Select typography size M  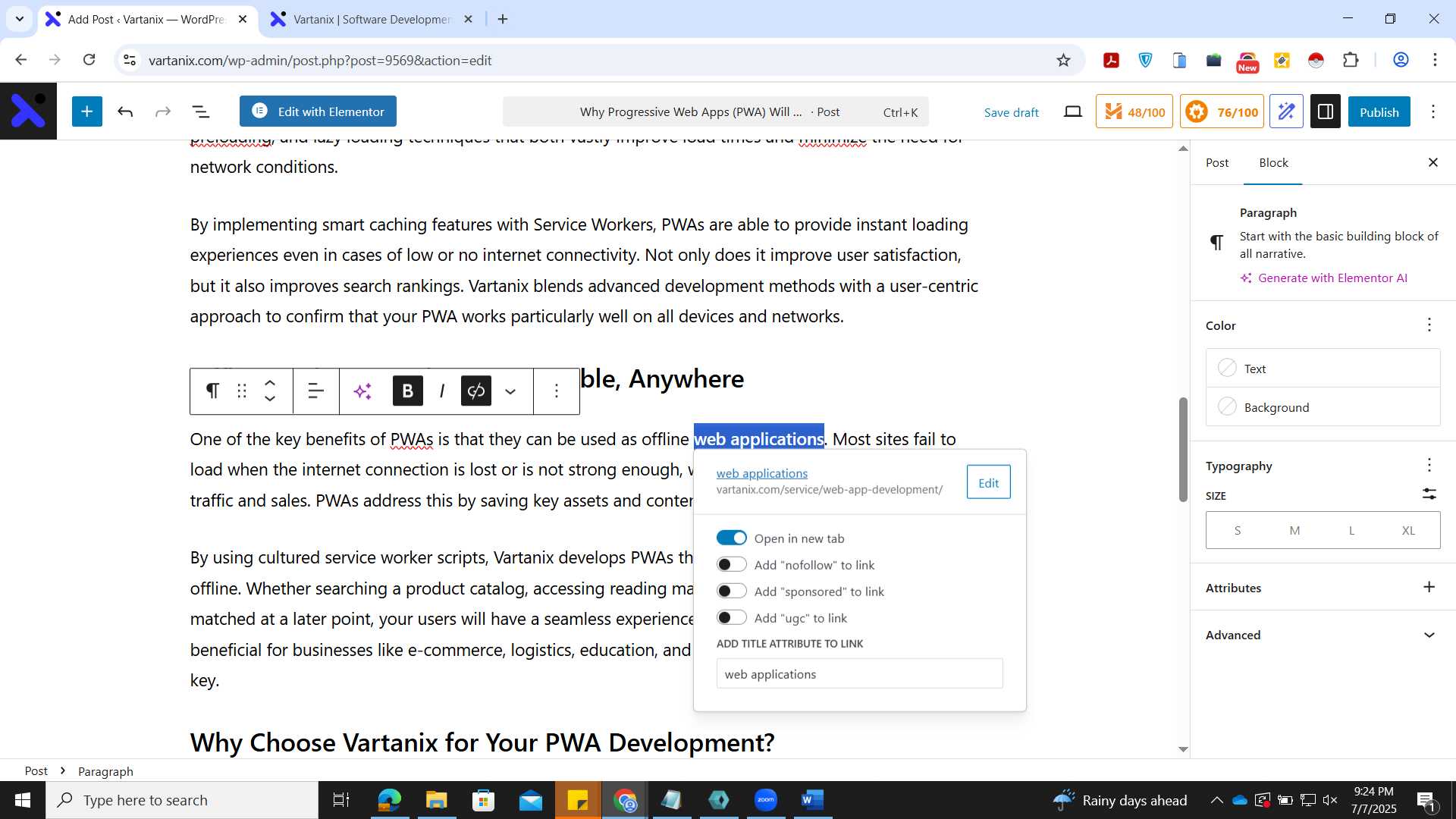point(1294,530)
